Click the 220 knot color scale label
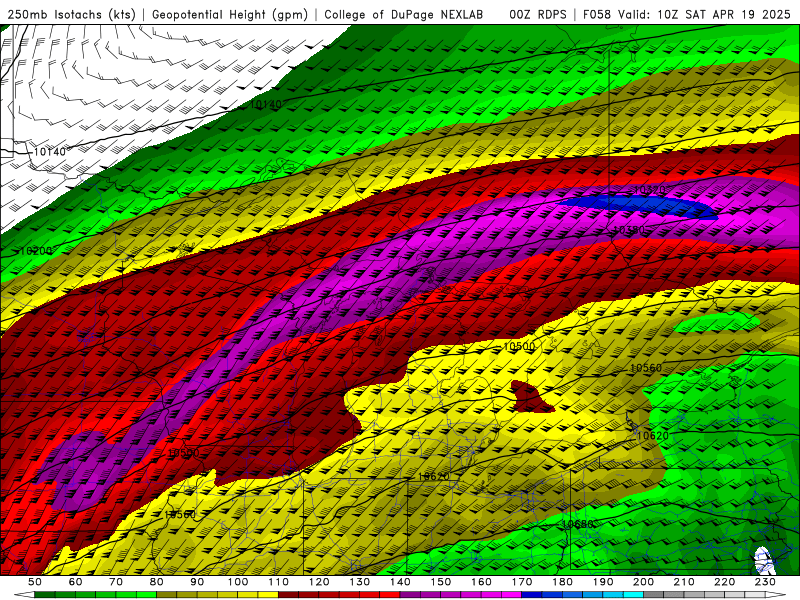This screenshot has height=600, width=800. pyautogui.click(x=724, y=582)
